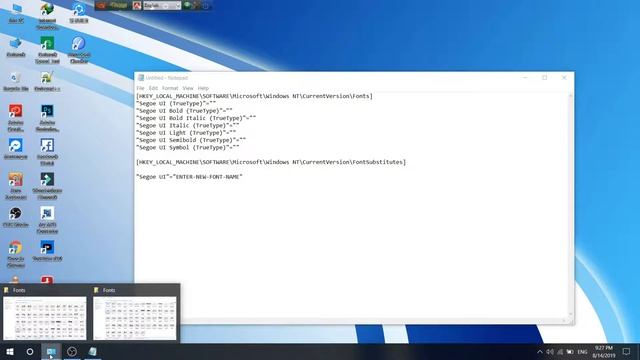Viewport: 640px width, 360px height.
Task: Open the network icon in system tray
Action: pyautogui.click(x=560, y=352)
